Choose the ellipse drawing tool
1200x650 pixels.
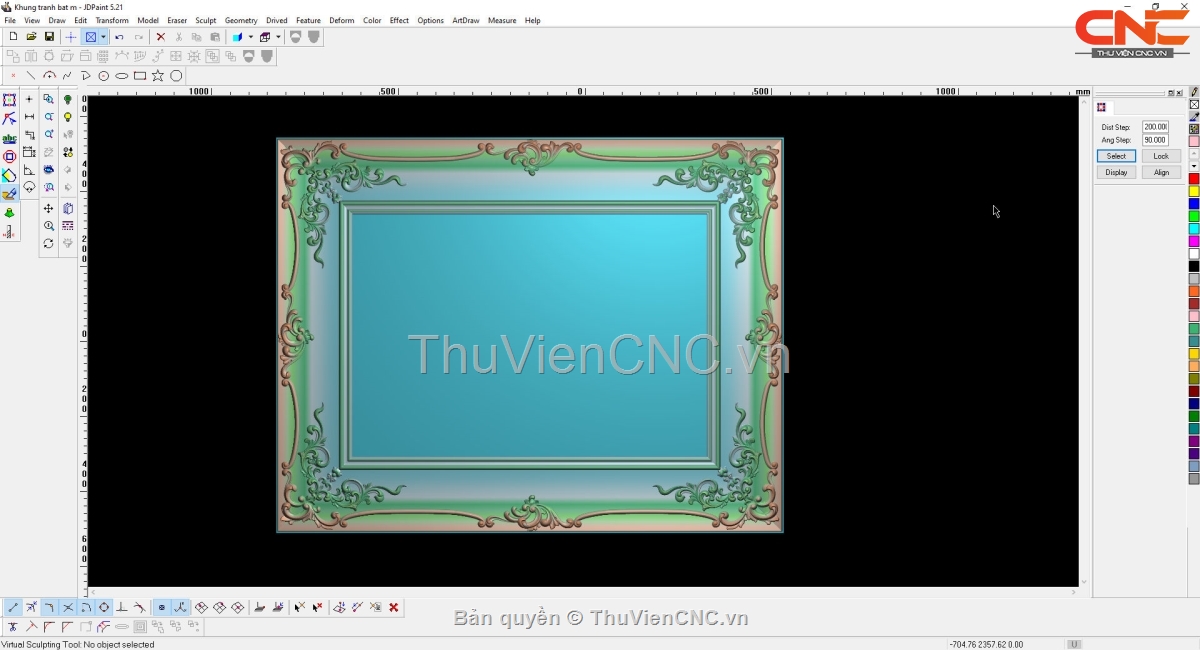122,76
